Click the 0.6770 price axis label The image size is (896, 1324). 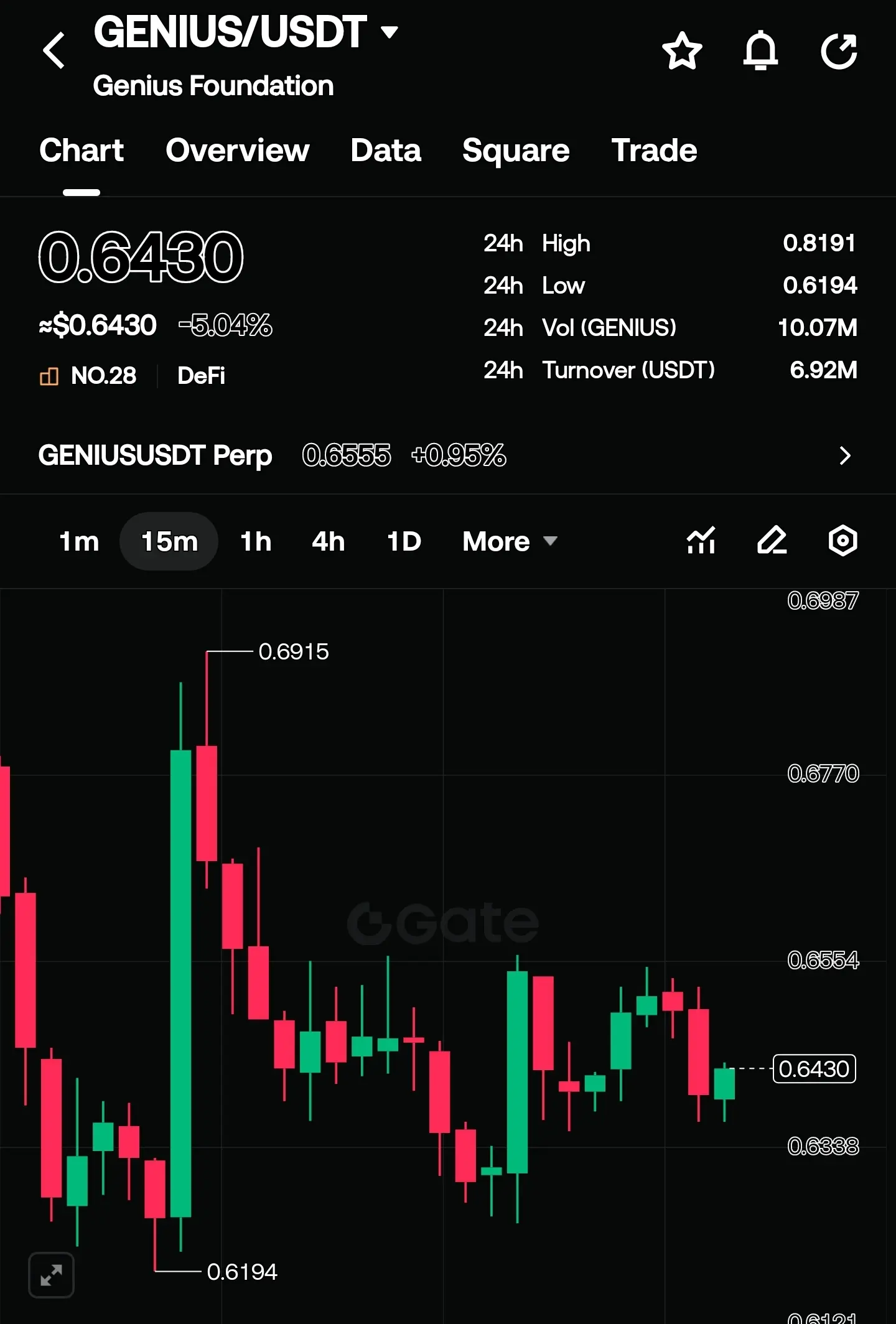click(823, 774)
